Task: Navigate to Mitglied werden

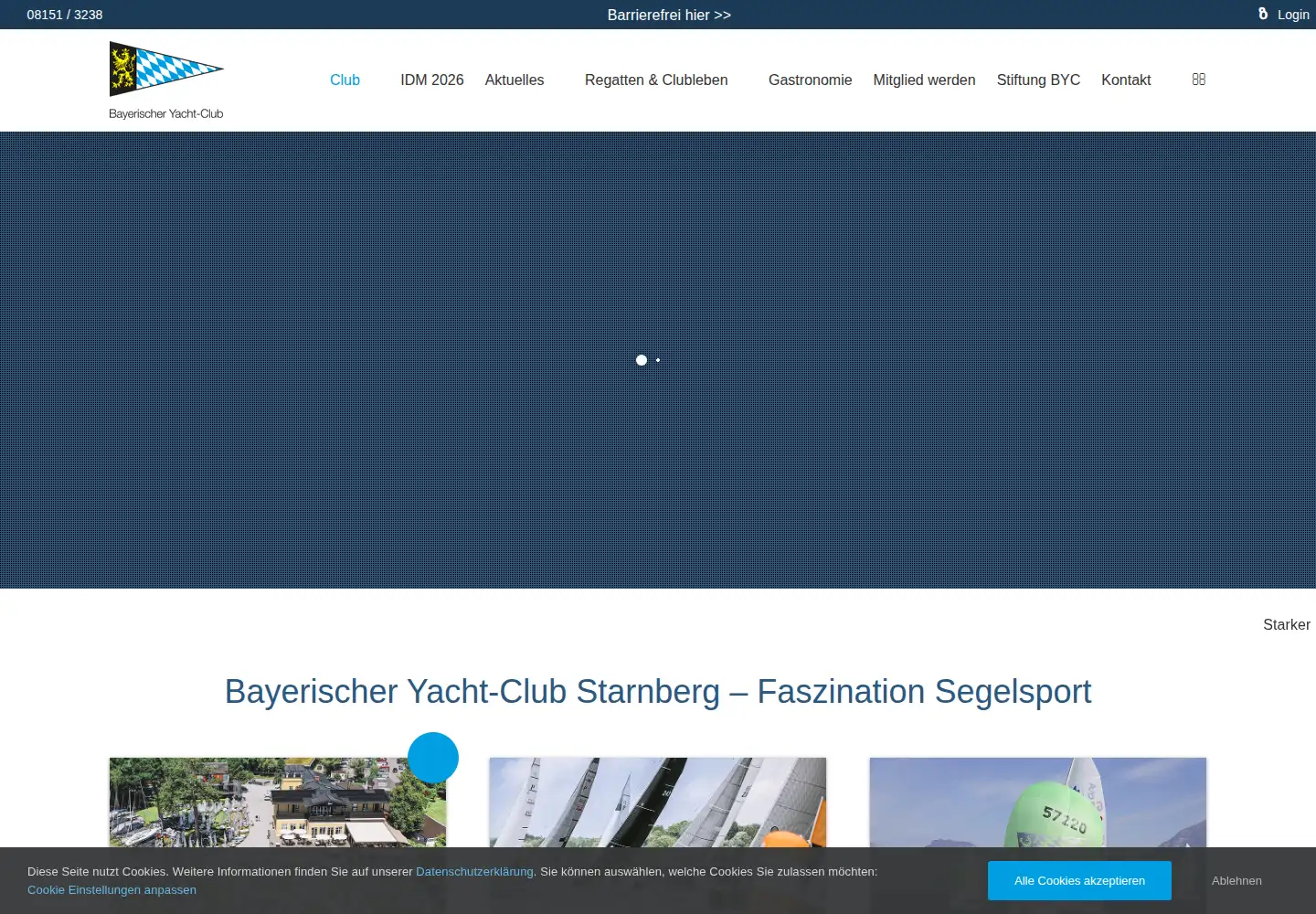Action: click(925, 80)
